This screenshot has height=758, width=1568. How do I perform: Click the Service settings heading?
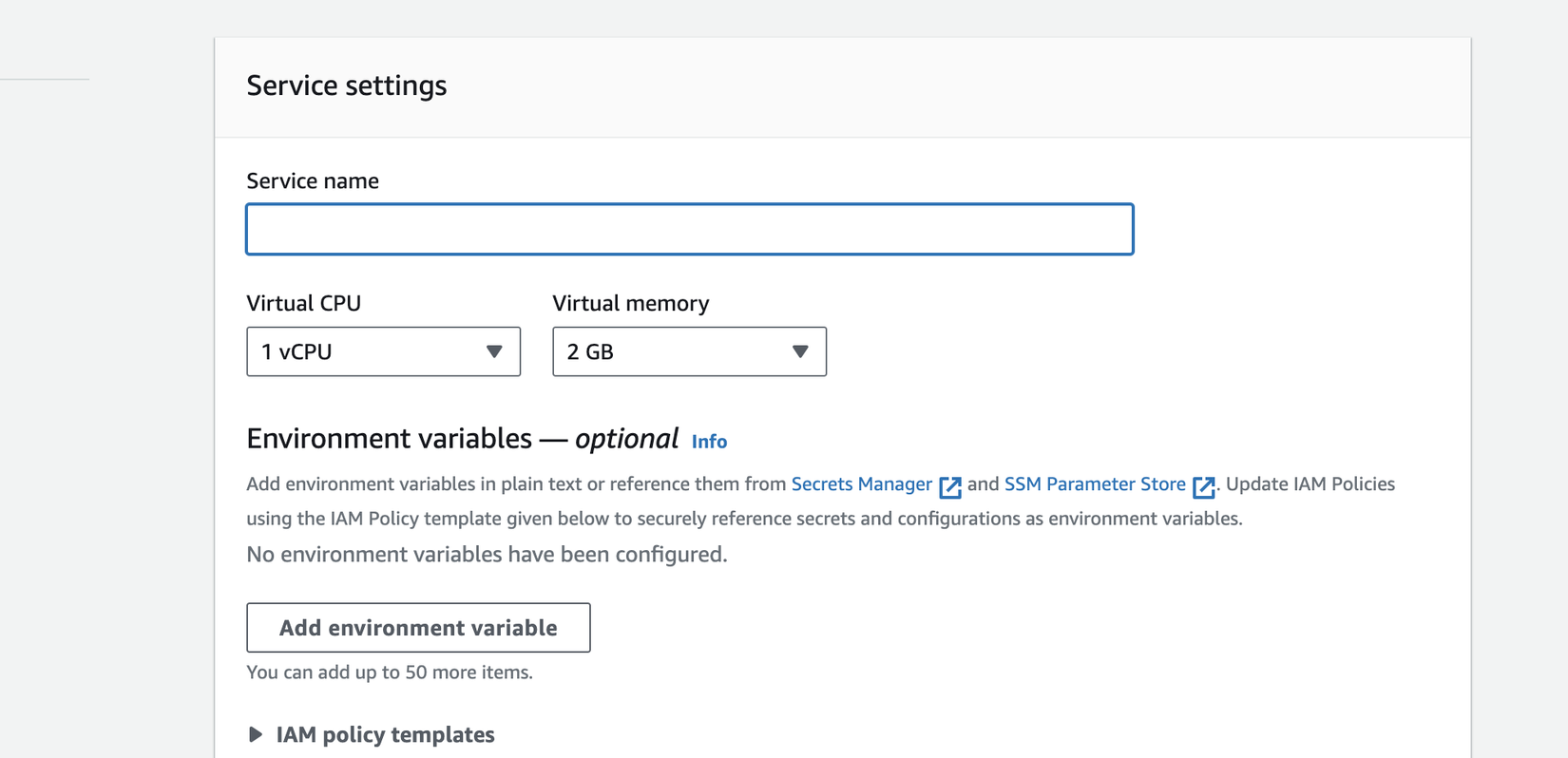click(x=346, y=85)
